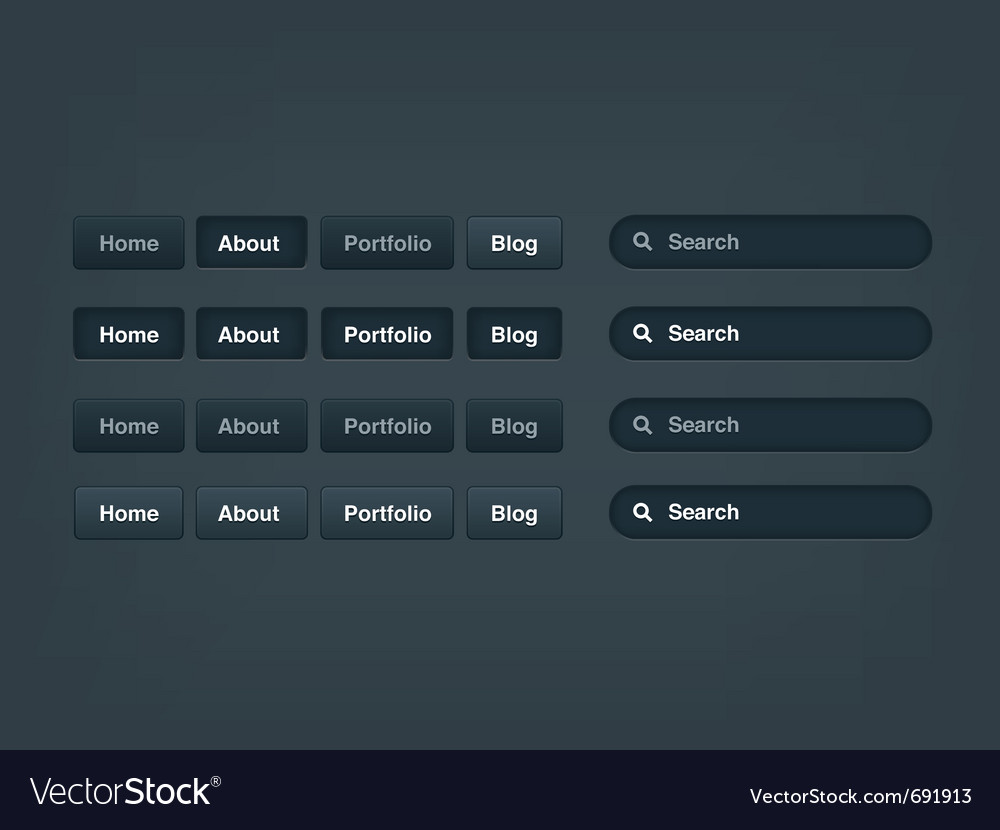The width and height of the screenshot is (1000, 830).
Task: Click the dimmed About button in the third row
Action: [250, 426]
